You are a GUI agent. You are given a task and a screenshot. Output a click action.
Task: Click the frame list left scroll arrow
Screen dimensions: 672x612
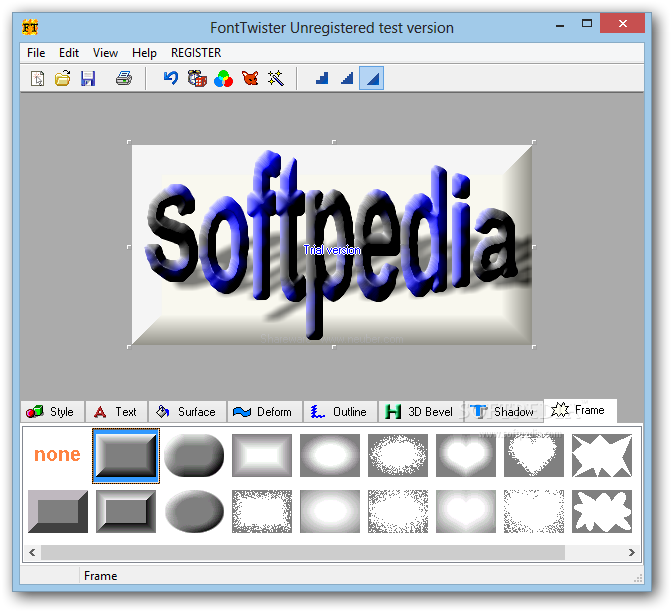pos(32,552)
